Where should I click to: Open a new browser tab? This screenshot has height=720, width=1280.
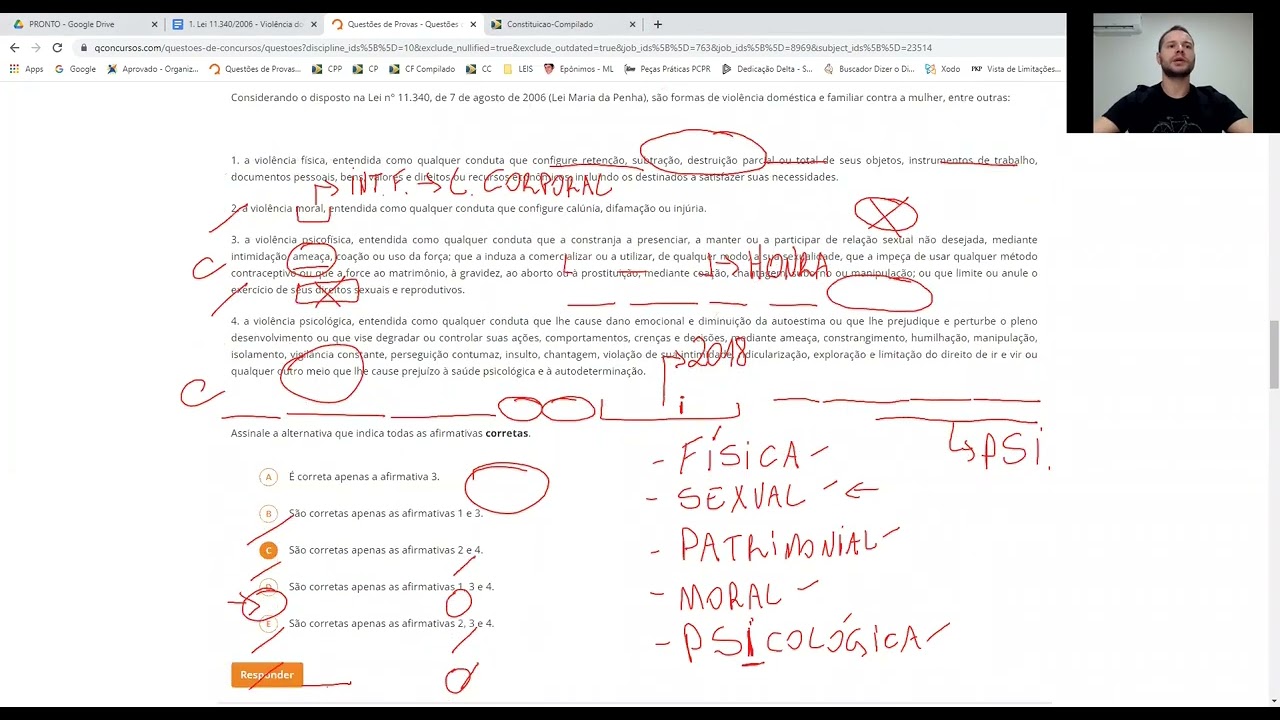point(657,24)
